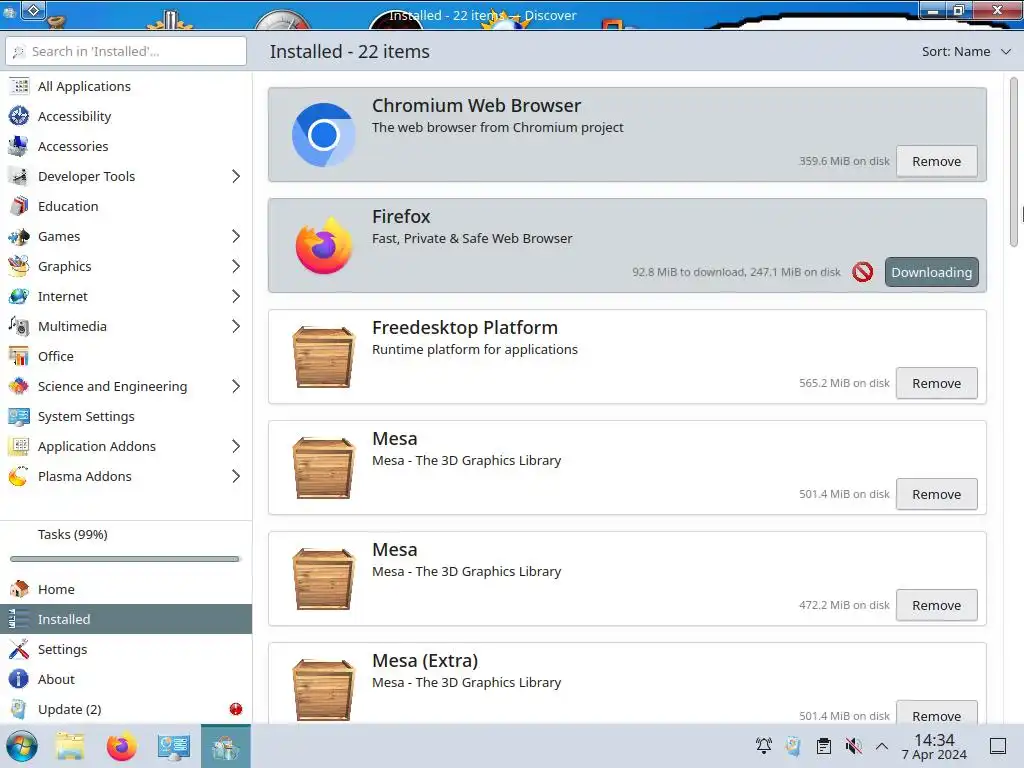
Task: Click the Education books icon
Action: 19,206
